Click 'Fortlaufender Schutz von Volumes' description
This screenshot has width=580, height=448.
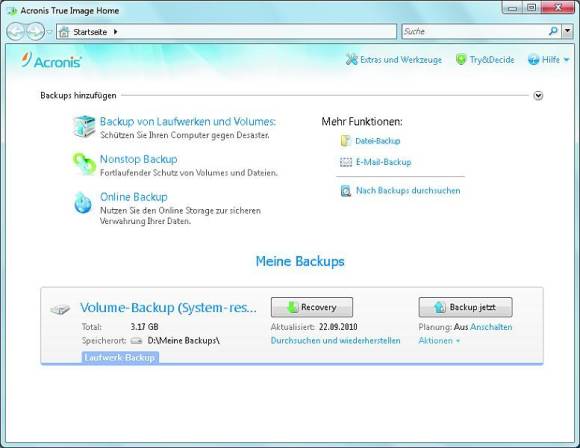pyautogui.click(x=189, y=173)
